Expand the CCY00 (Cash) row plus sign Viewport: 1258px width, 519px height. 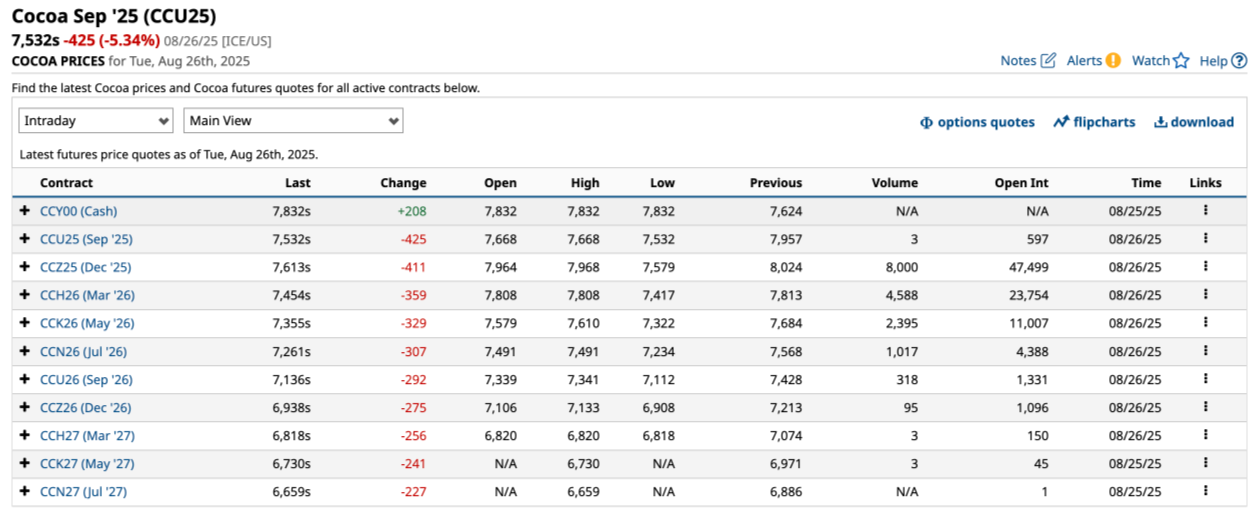click(24, 211)
